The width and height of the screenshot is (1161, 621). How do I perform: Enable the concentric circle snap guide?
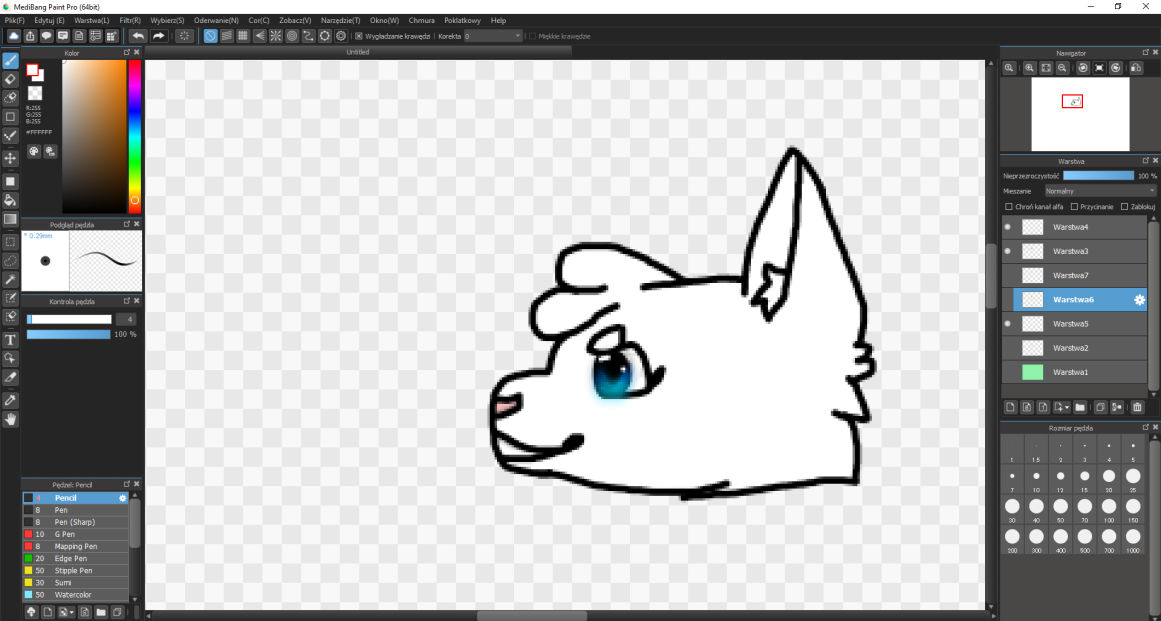coord(292,36)
